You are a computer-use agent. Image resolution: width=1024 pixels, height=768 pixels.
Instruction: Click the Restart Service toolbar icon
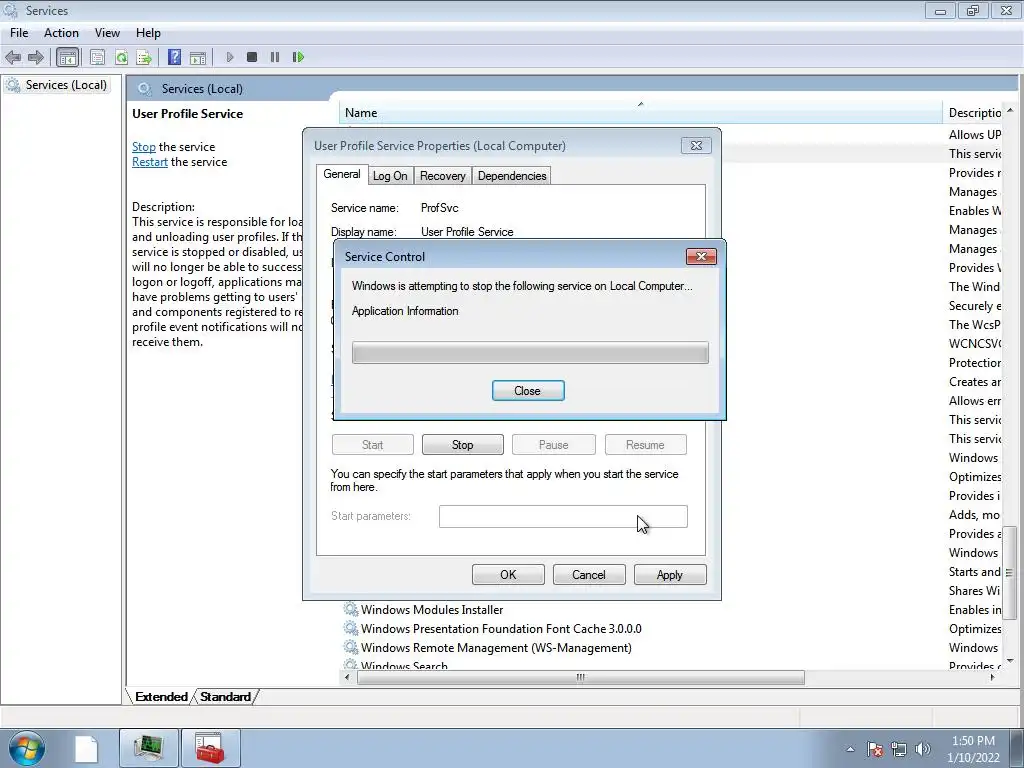pyautogui.click(x=298, y=57)
